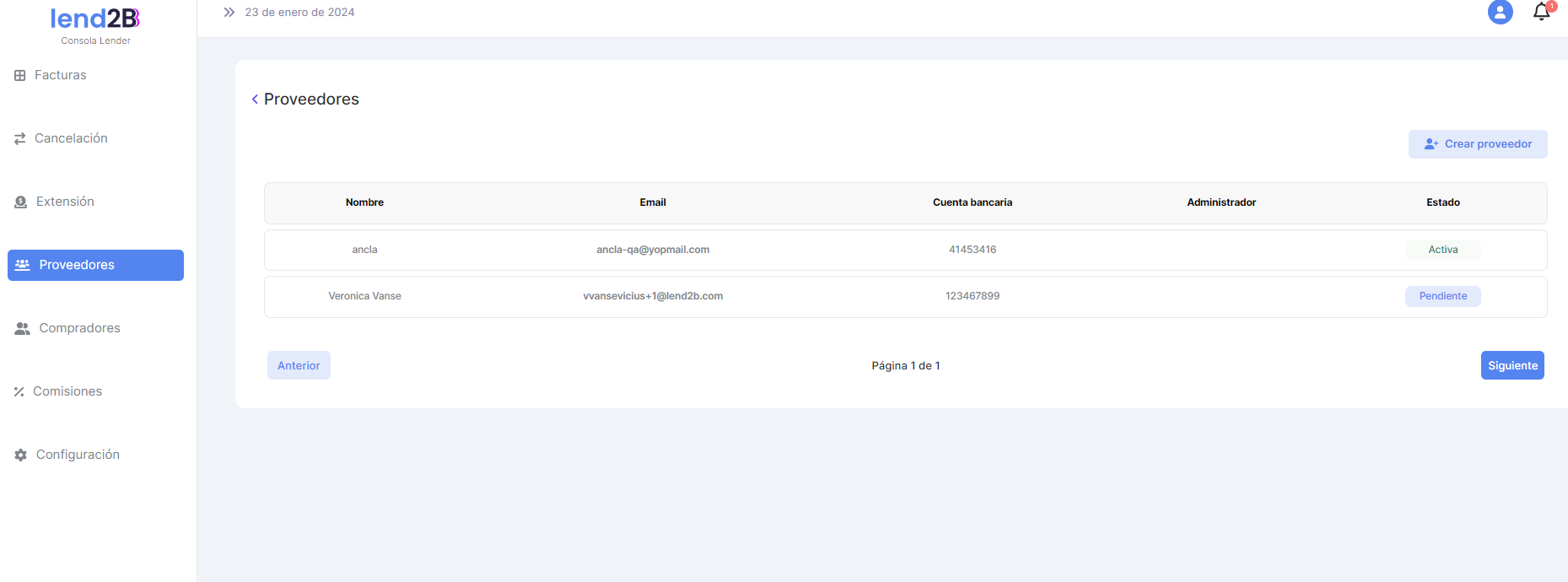Open the Facturas menu item

click(60, 75)
